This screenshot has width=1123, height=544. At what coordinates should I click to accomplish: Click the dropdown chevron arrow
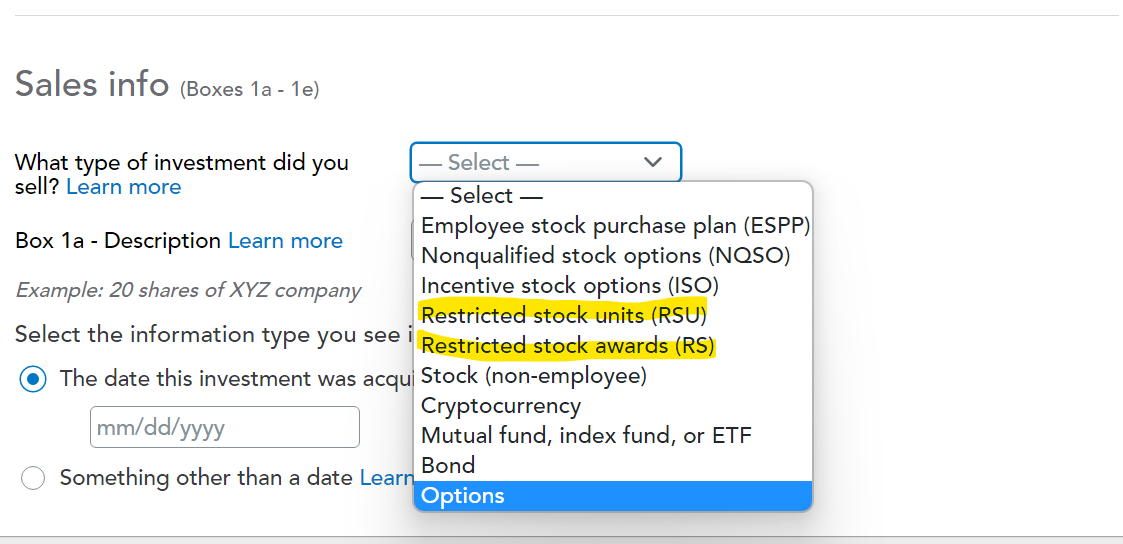(x=653, y=162)
